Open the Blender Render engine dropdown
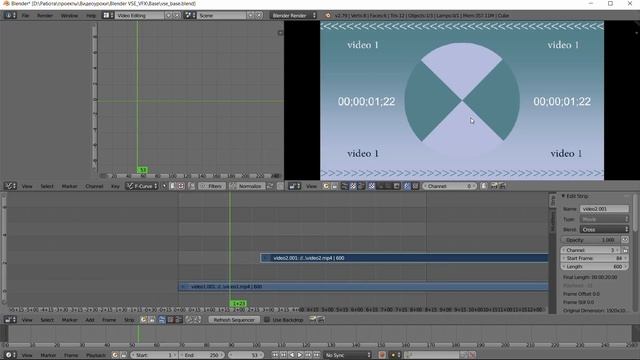 pyautogui.click(x=294, y=16)
